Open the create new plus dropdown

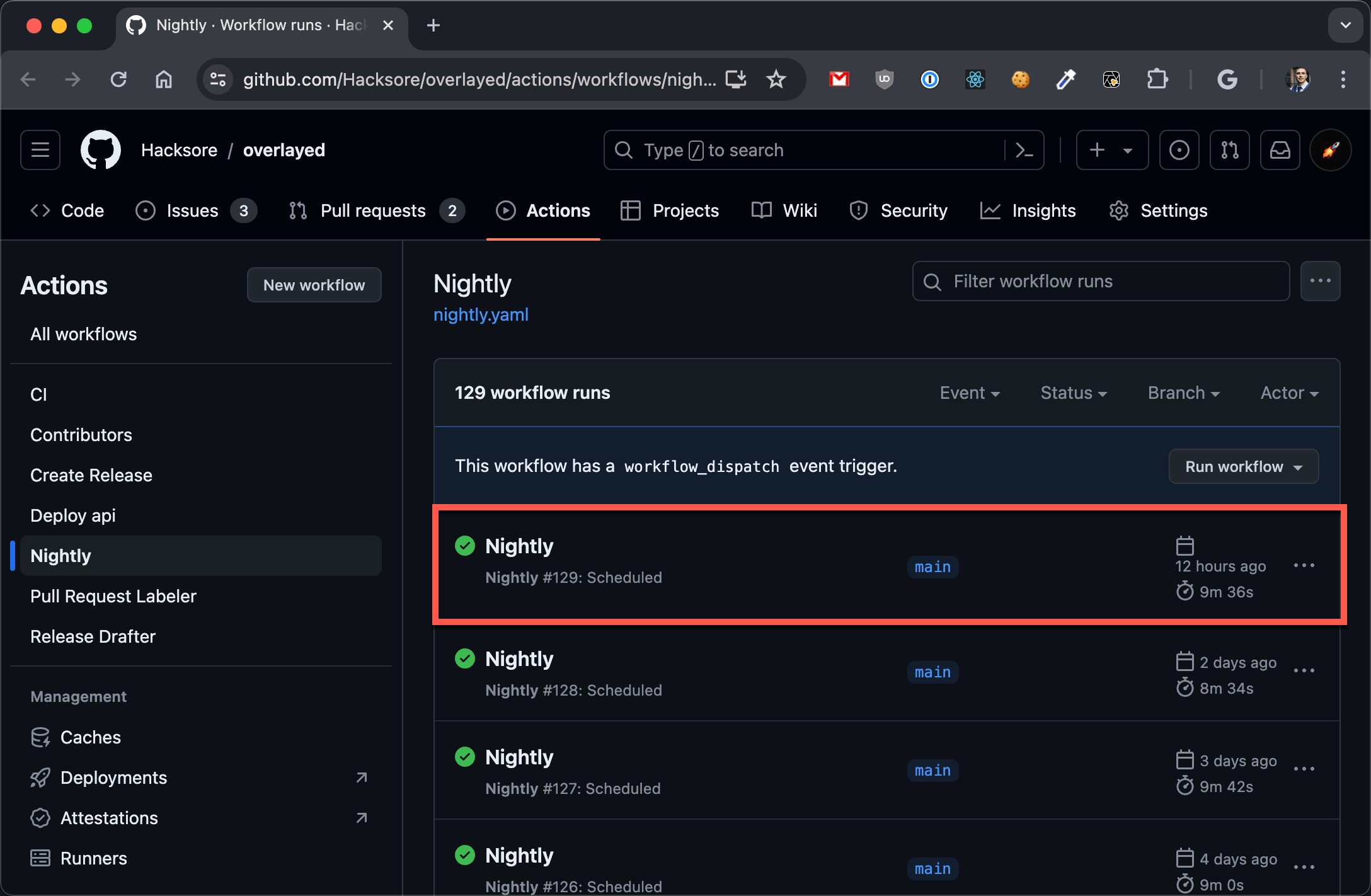click(x=1112, y=150)
